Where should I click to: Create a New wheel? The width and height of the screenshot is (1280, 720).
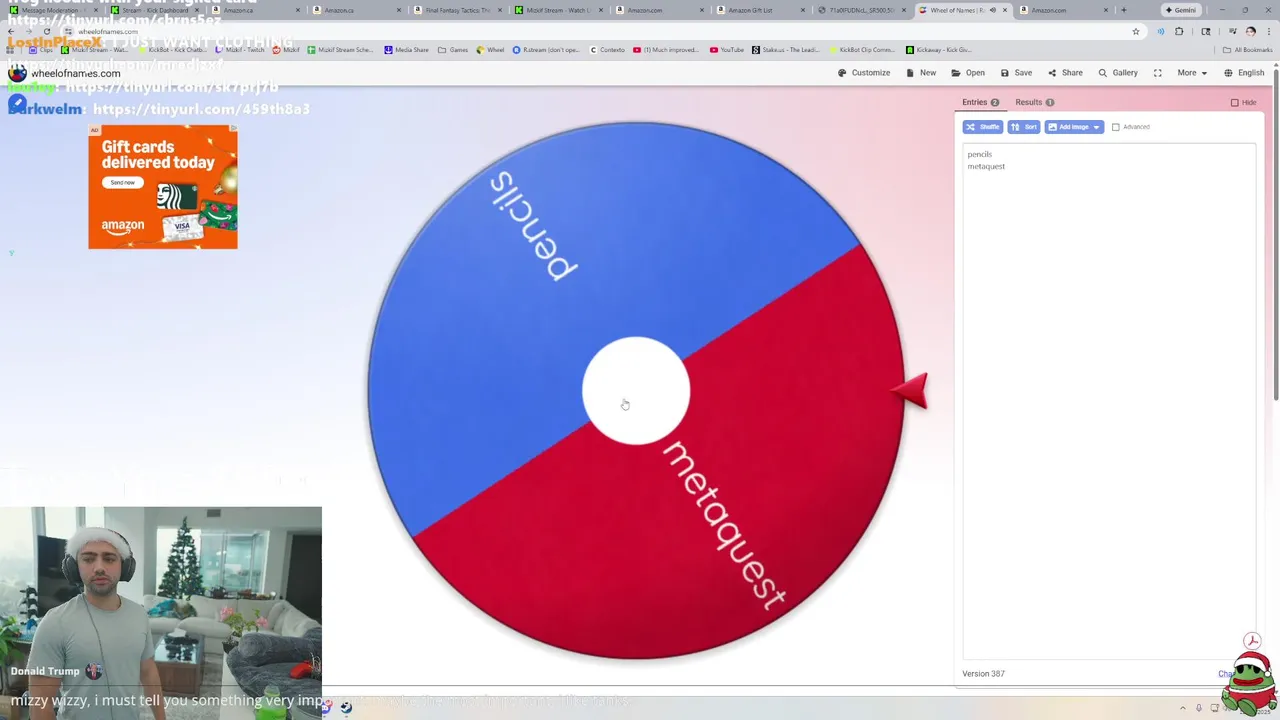(921, 73)
